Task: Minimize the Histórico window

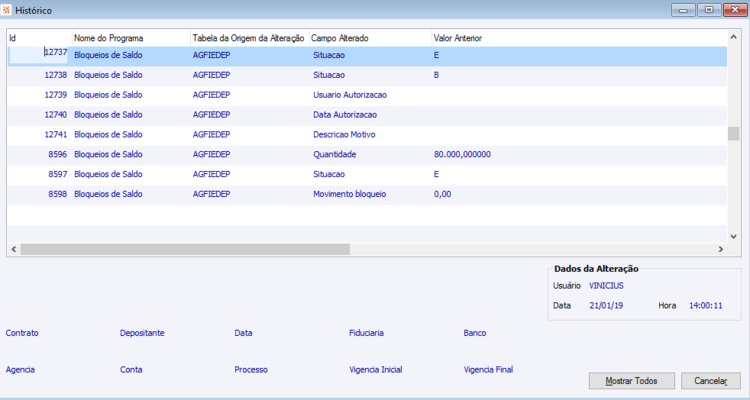Action: [x=683, y=10]
